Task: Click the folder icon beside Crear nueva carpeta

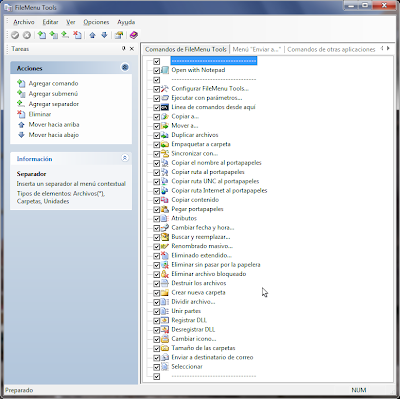Action: [x=165, y=293]
